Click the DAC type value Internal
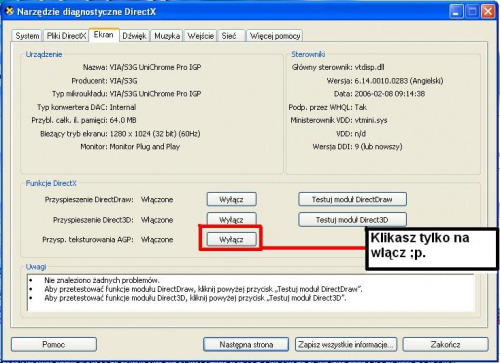 coord(123,107)
